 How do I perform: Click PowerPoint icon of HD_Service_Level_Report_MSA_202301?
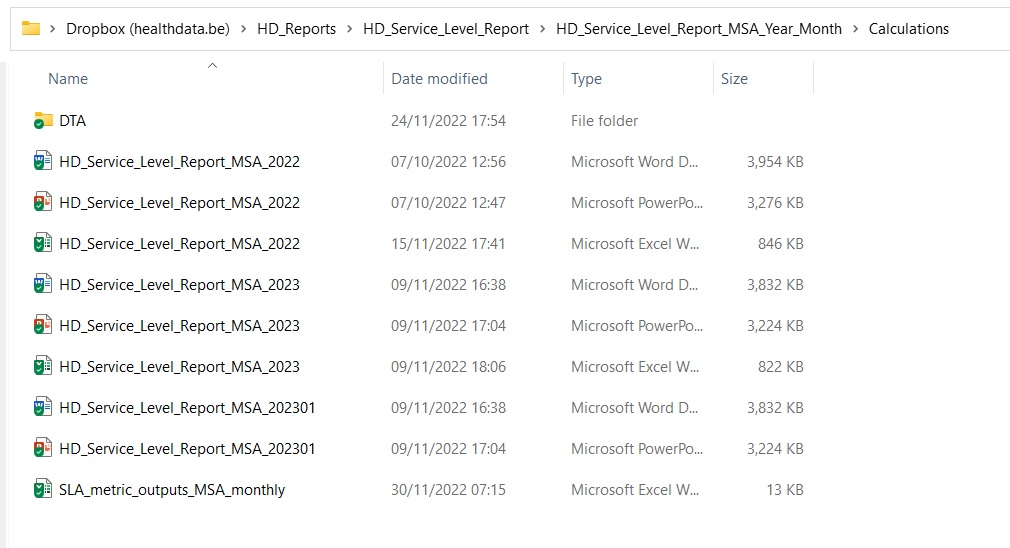pos(43,449)
